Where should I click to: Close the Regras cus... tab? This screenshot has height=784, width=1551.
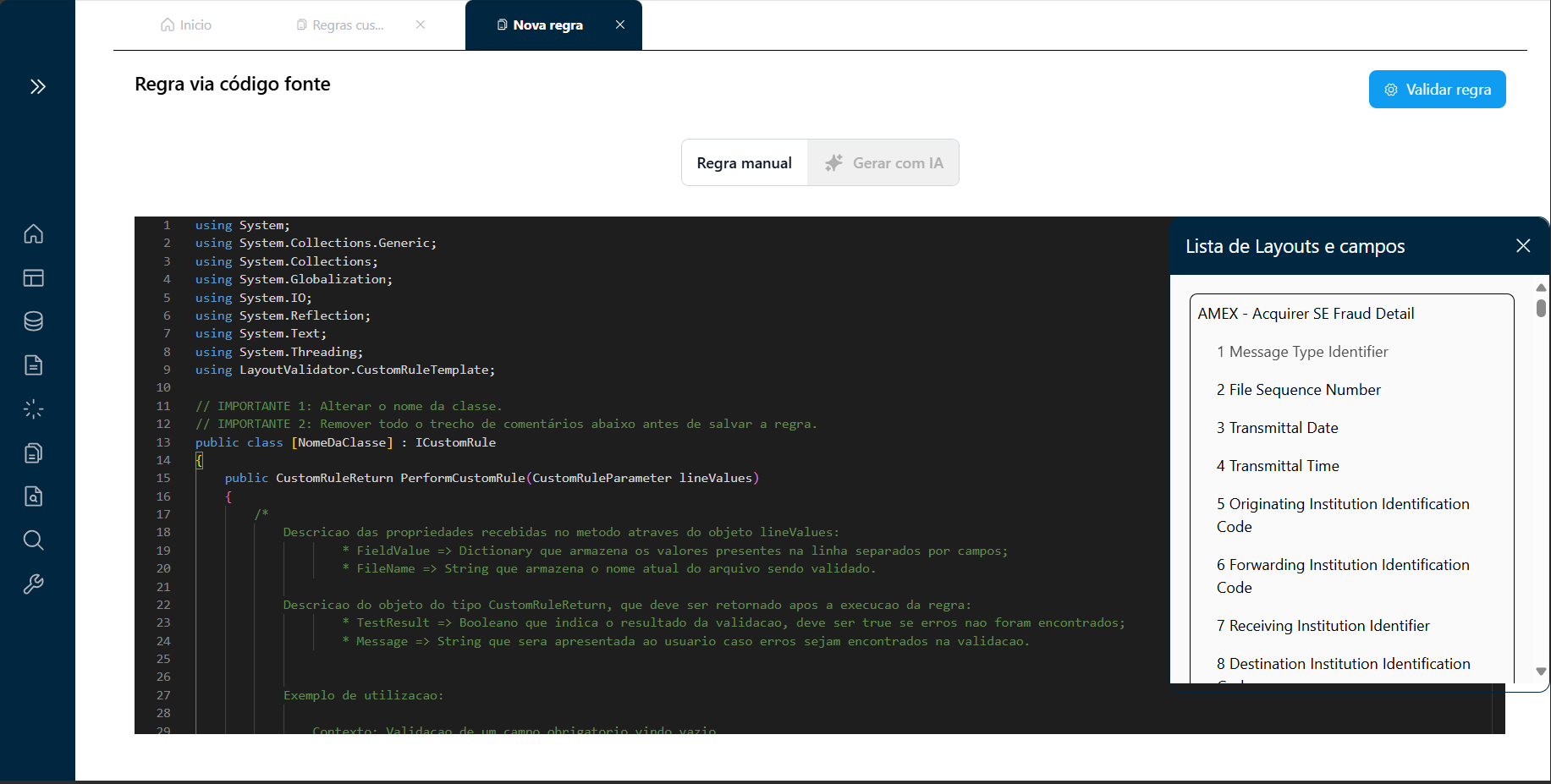tap(421, 25)
